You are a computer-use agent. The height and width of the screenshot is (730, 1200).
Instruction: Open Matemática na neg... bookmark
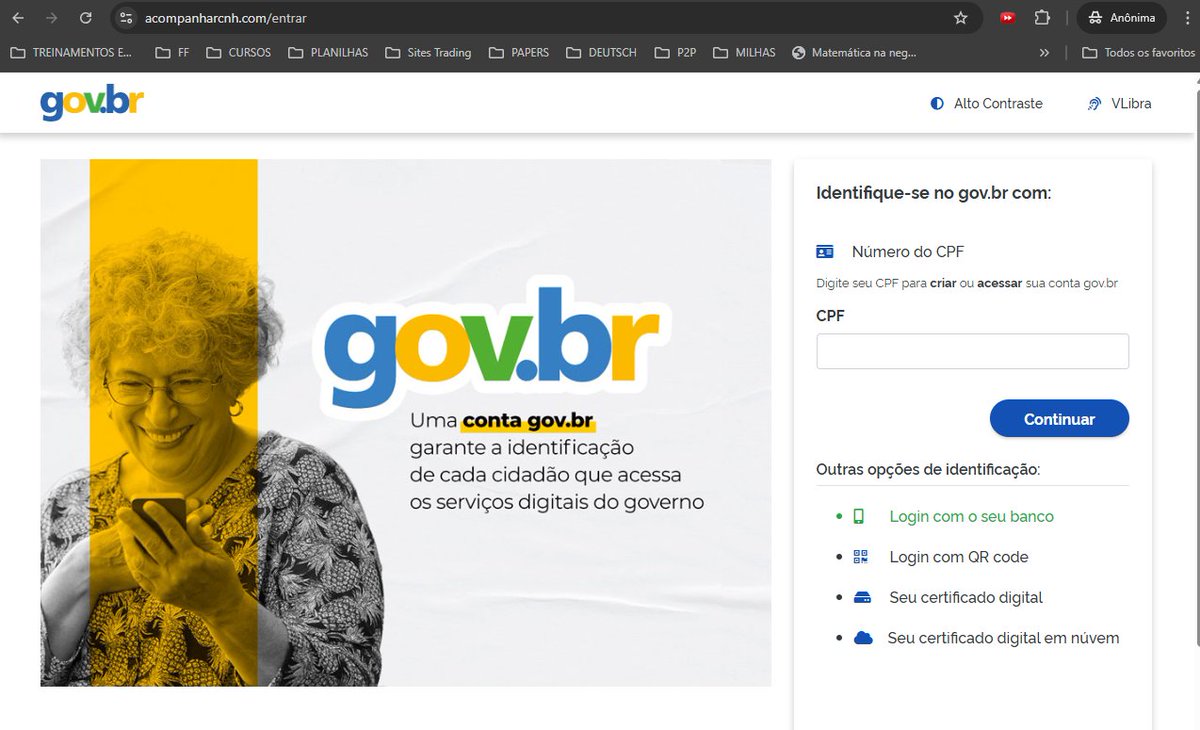853,52
